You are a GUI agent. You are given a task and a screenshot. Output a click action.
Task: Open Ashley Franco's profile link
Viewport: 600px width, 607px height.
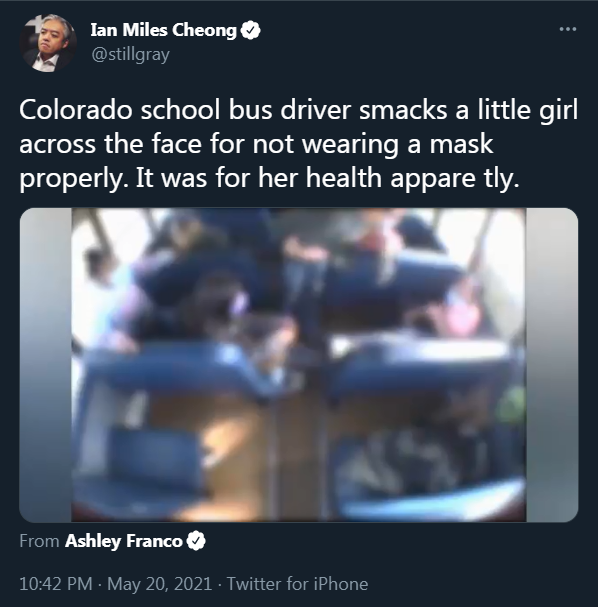123,541
